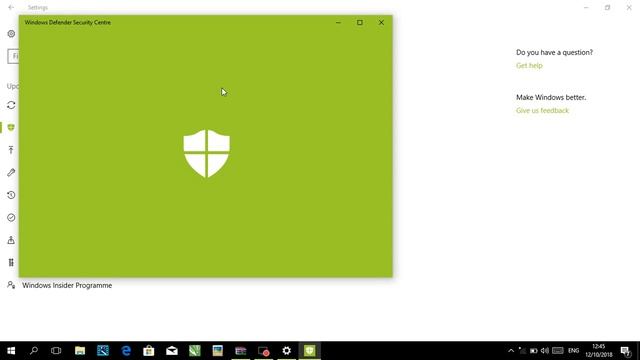640x360 pixels.
Task: Open the network status tray icon
Action: [x=522, y=351]
